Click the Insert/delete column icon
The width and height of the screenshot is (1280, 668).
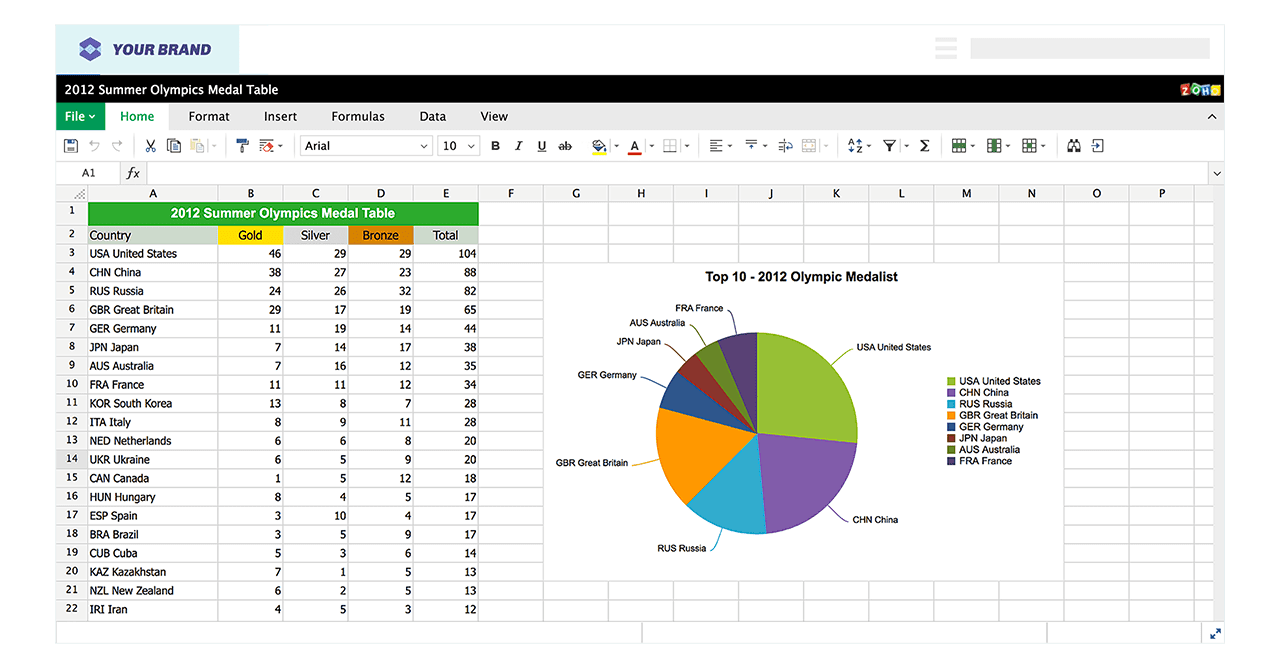click(x=994, y=146)
